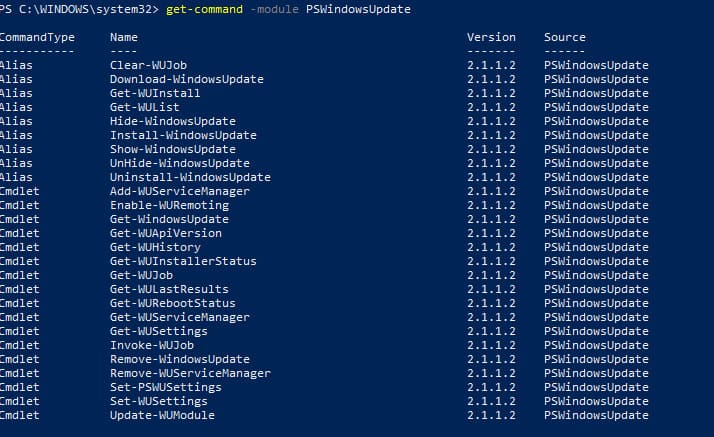The height and width of the screenshot is (437, 714).
Task: Click the Update-WUModule cmdlet name
Action: tap(162, 415)
